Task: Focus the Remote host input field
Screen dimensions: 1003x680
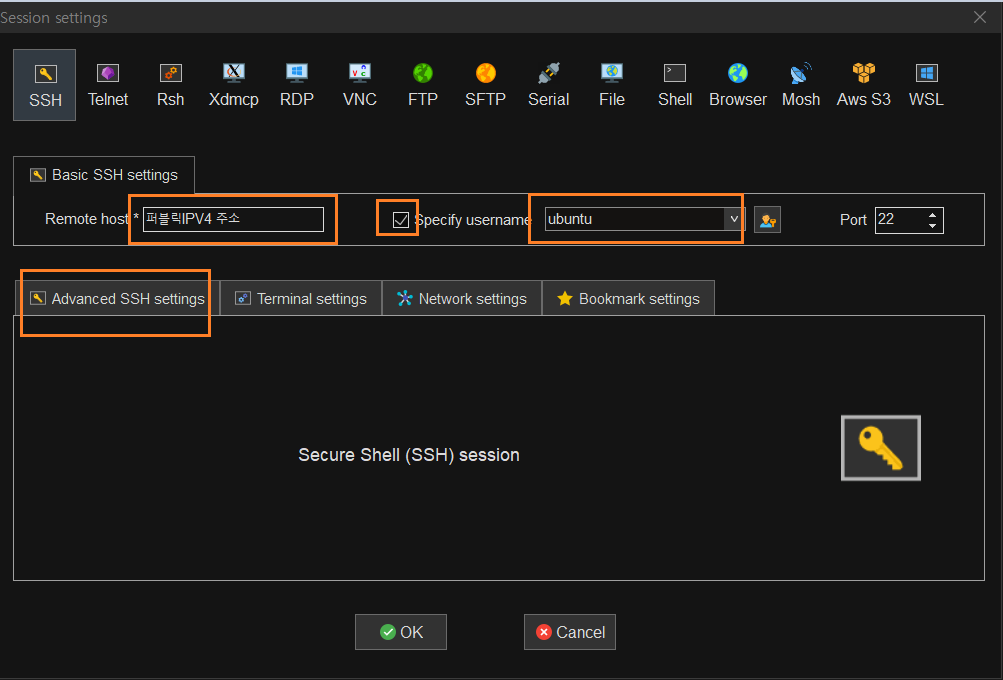Action: click(x=233, y=219)
